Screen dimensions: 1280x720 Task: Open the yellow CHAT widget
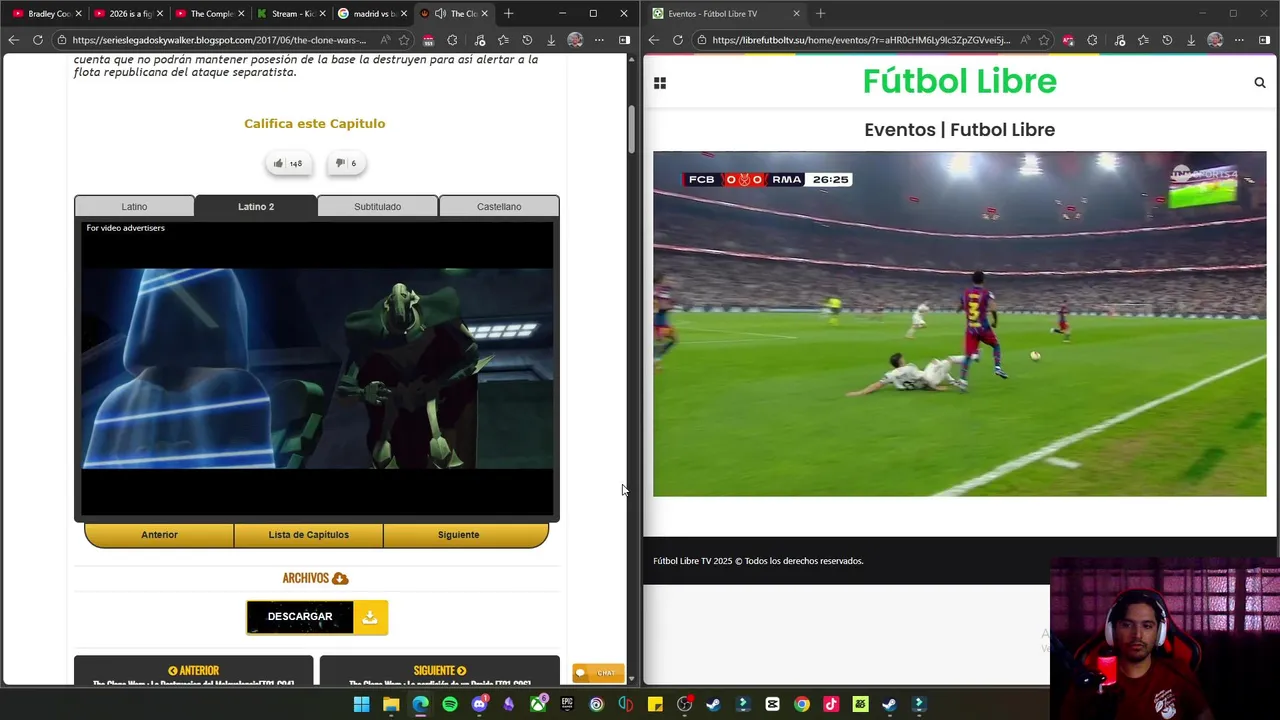(x=598, y=673)
